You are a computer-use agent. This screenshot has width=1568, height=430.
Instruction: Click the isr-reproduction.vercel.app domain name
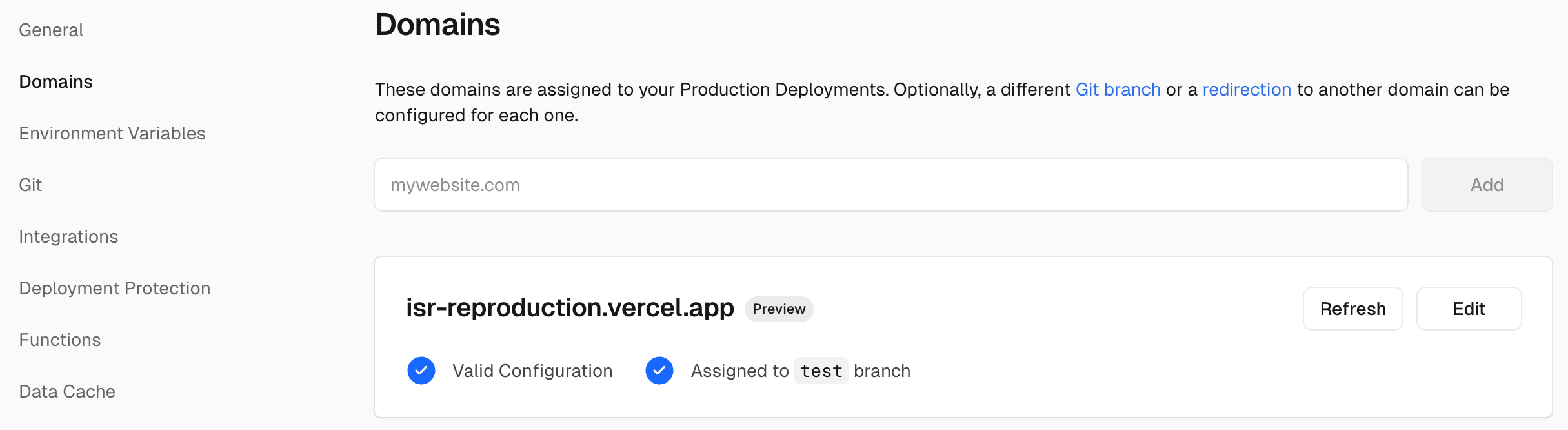tap(570, 308)
